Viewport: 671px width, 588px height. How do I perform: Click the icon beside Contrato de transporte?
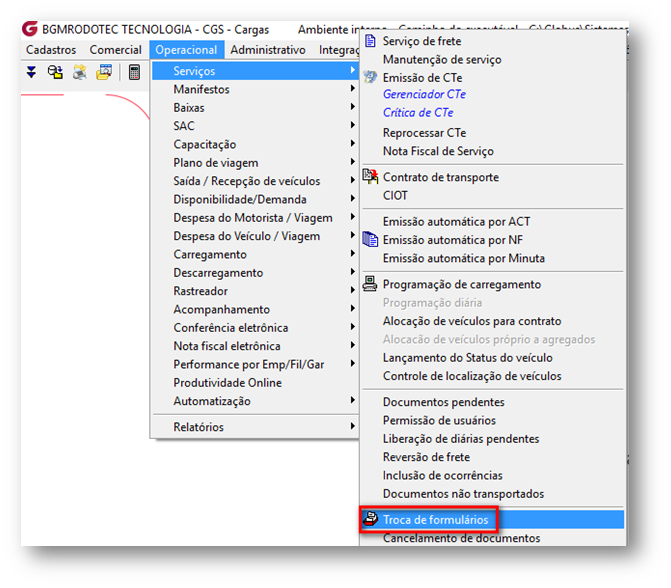pyautogui.click(x=370, y=176)
